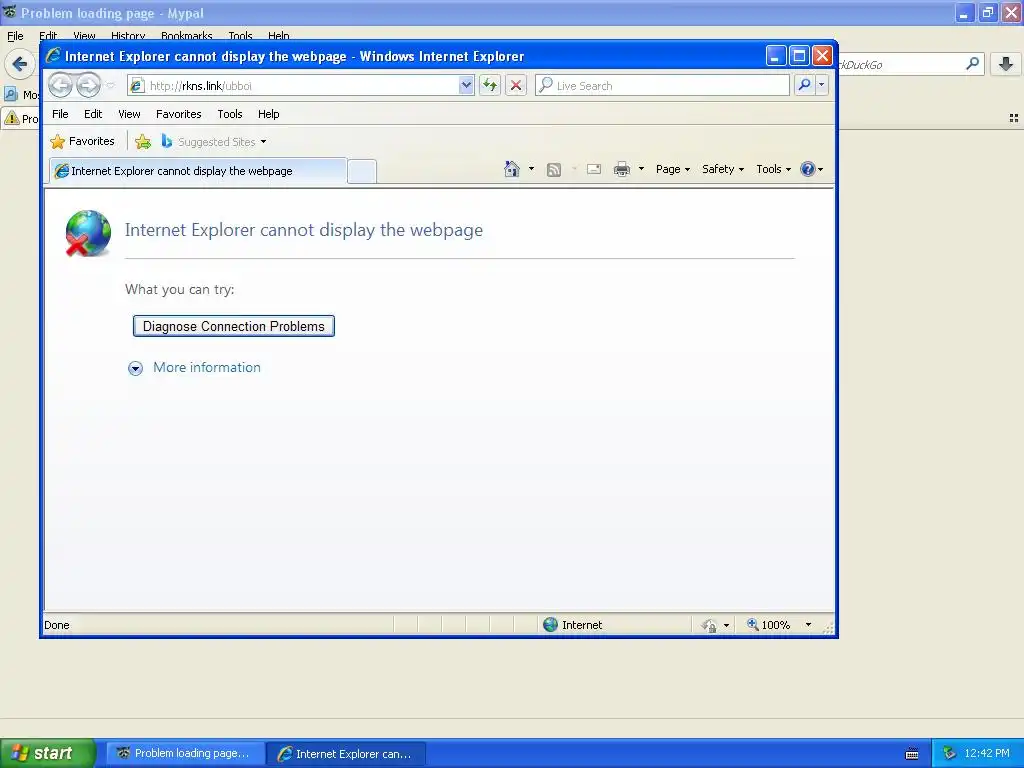Expand the zoom level dropdown arrow
Screen dimensions: 1024x768
(808, 625)
